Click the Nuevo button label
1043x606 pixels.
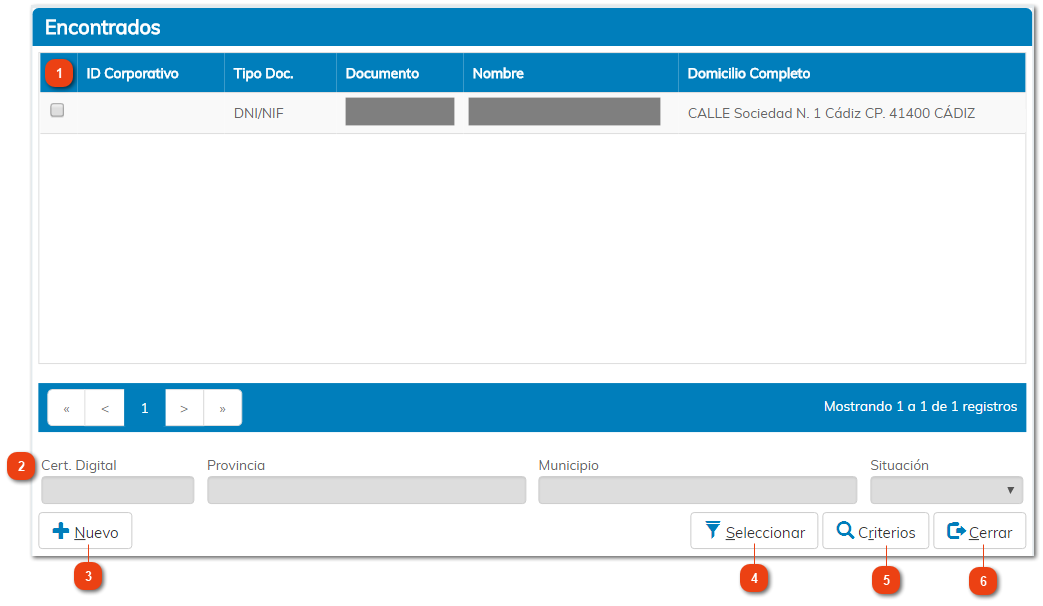(x=96, y=533)
